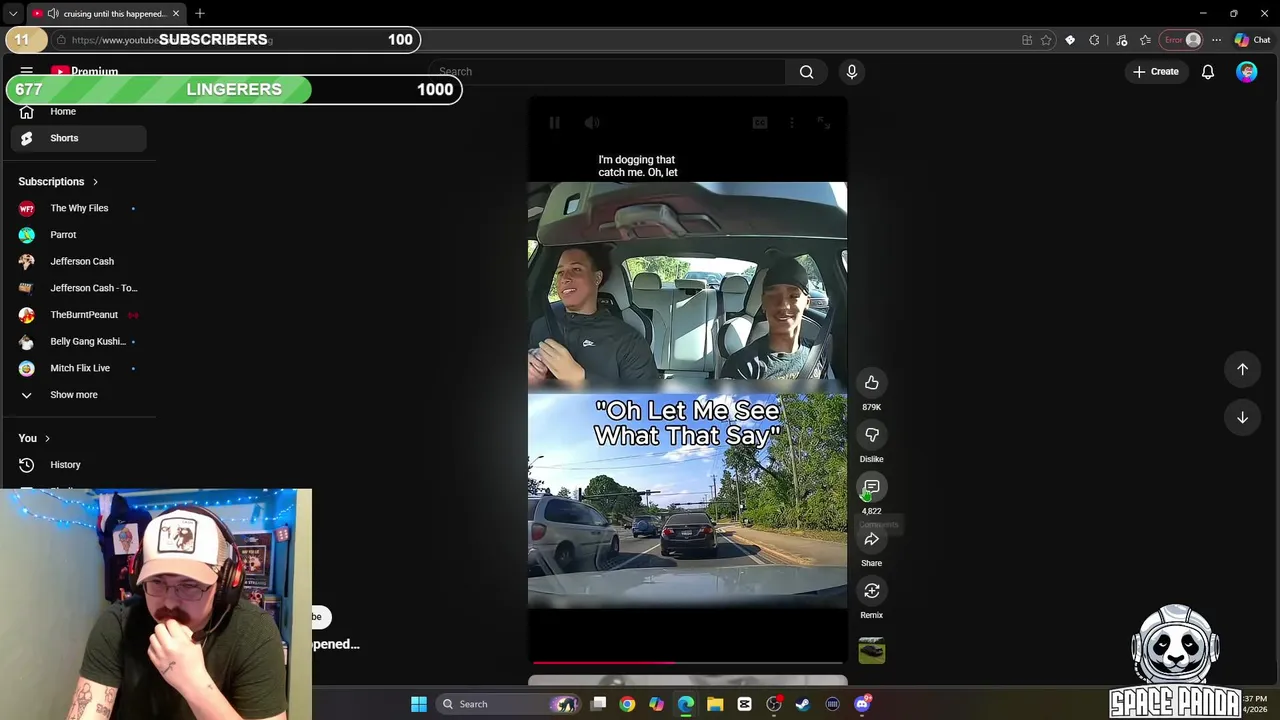Open Task View on the taskbar
The width and height of the screenshot is (1280, 720).
click(598, 704)
